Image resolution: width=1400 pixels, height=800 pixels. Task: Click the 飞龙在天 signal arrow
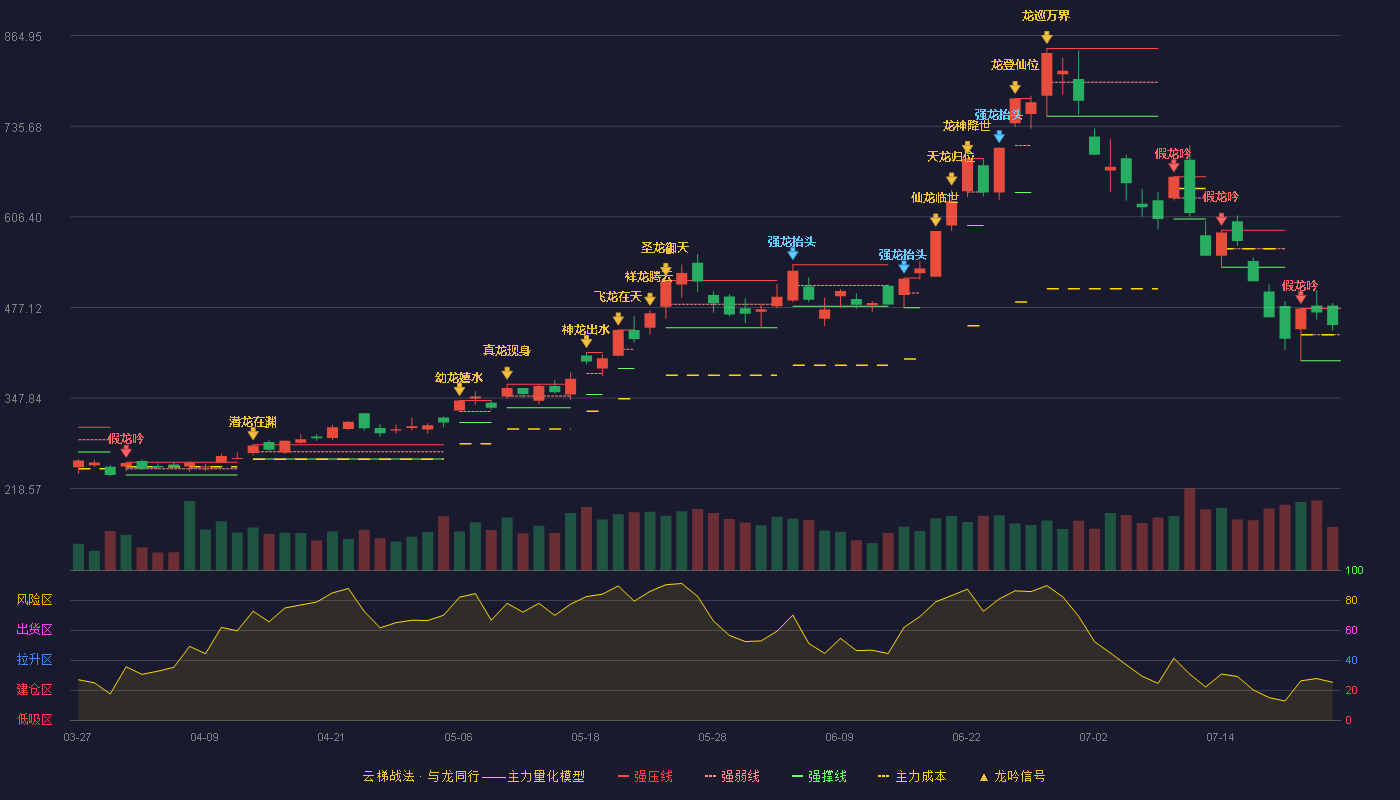point(618,319)
